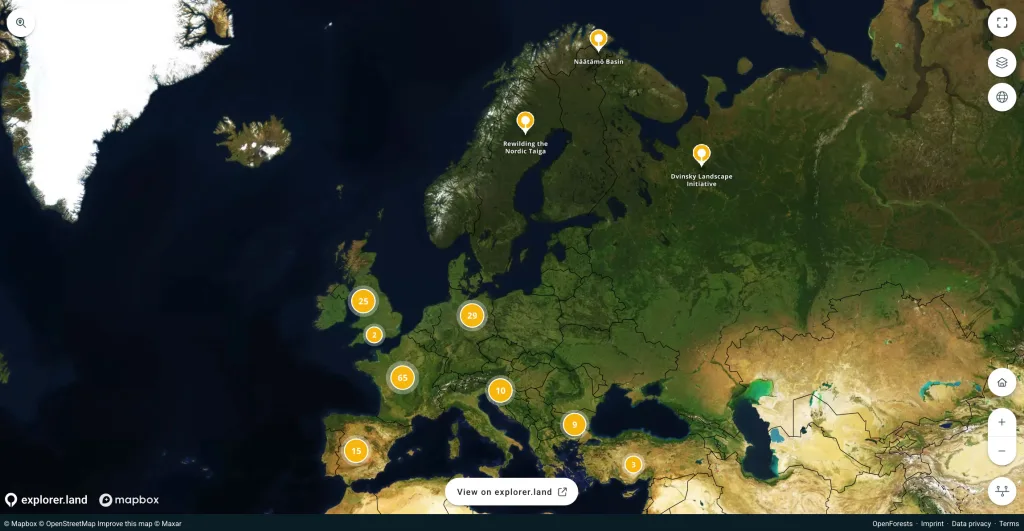The width and height of the screenshot is (1024, 531).
Task: Switch the globe projection view
Action: [1002, 97]
